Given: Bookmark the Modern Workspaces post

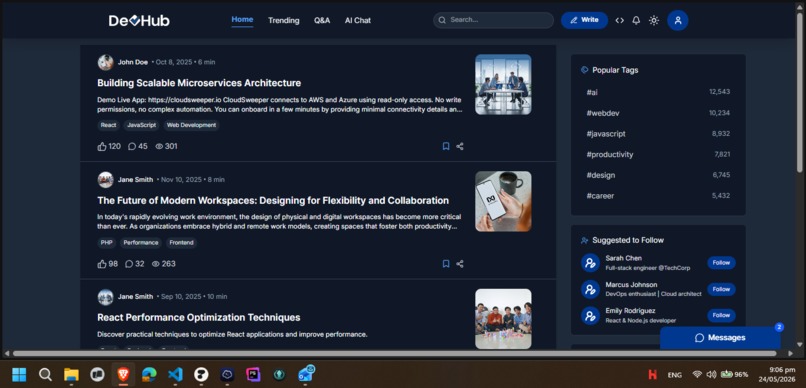Looking at the screenshot, I should pyautogui.click(x=446, y=264).
